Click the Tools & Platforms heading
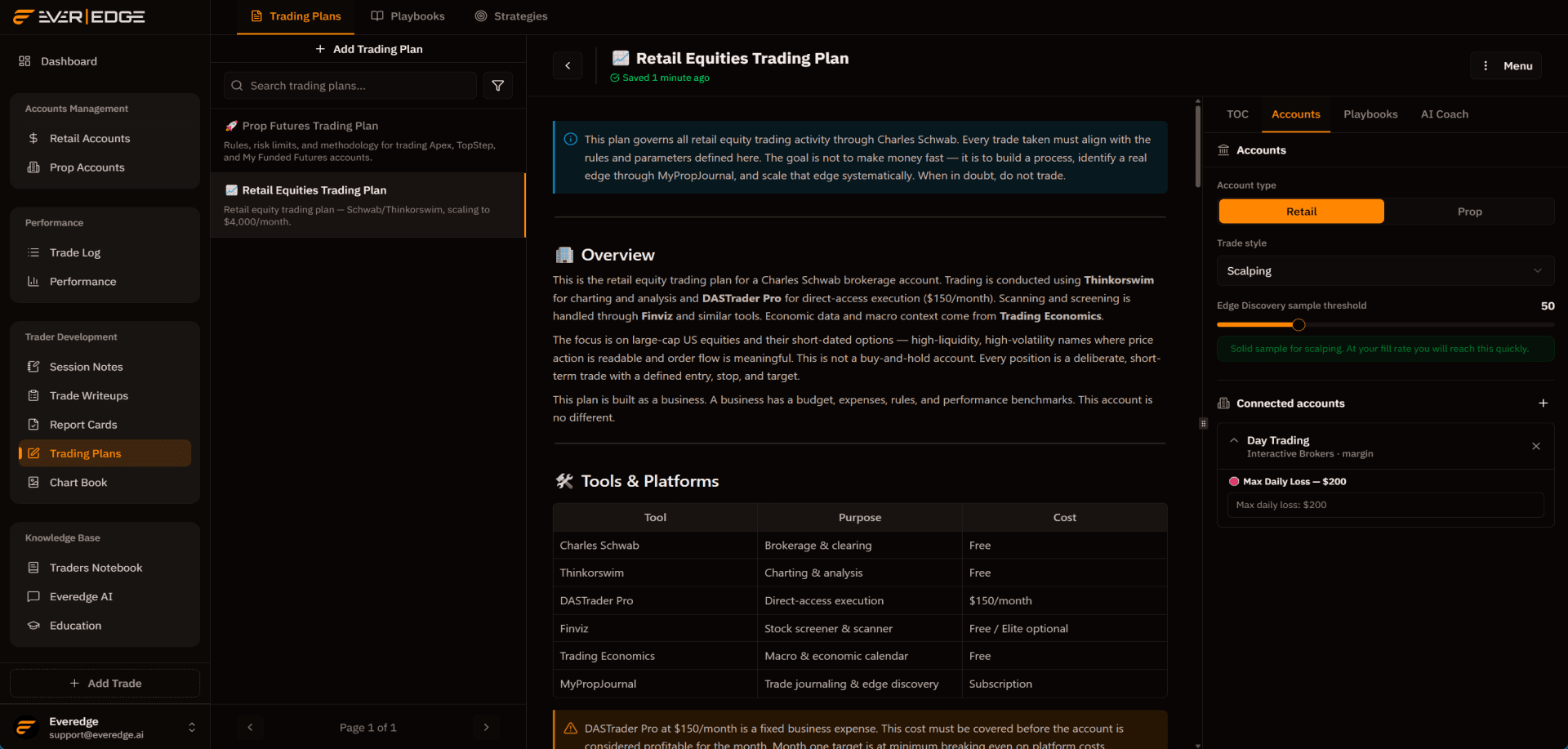Viewport: 1568px width, 749px height. 650,481
